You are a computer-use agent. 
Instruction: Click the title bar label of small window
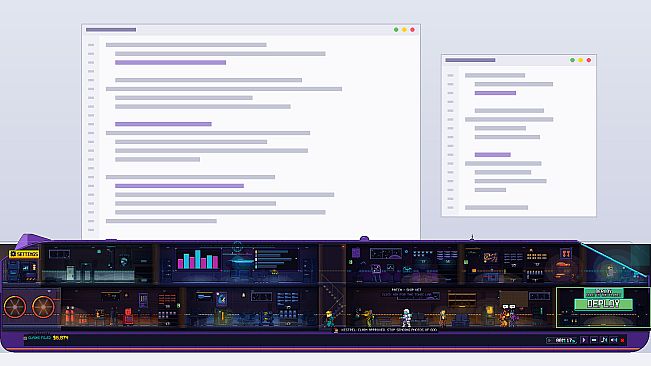pyautogui.click(x=470, y=60)
